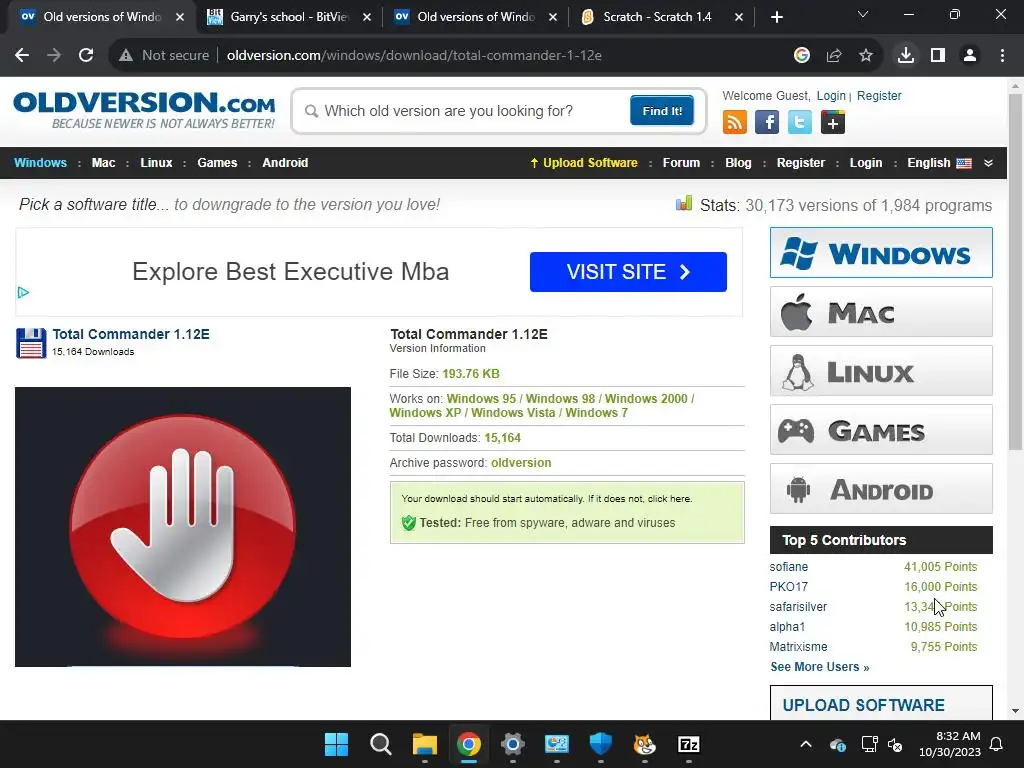
Task: Click the OLDVERSION.COM logo
Action: [x=144, y=110]
